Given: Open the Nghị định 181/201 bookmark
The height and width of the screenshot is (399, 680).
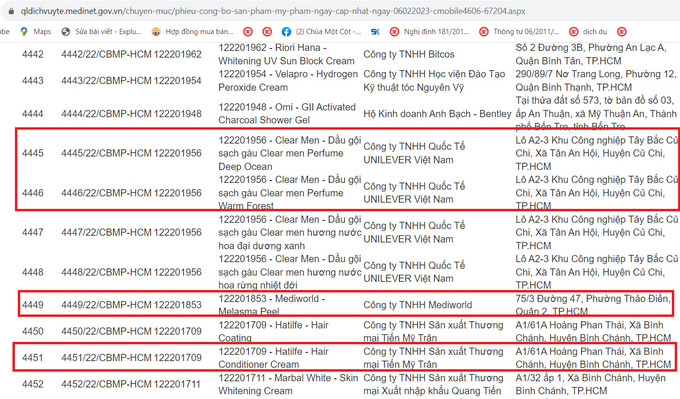Looking at the screenshot, I should (430, 32).
